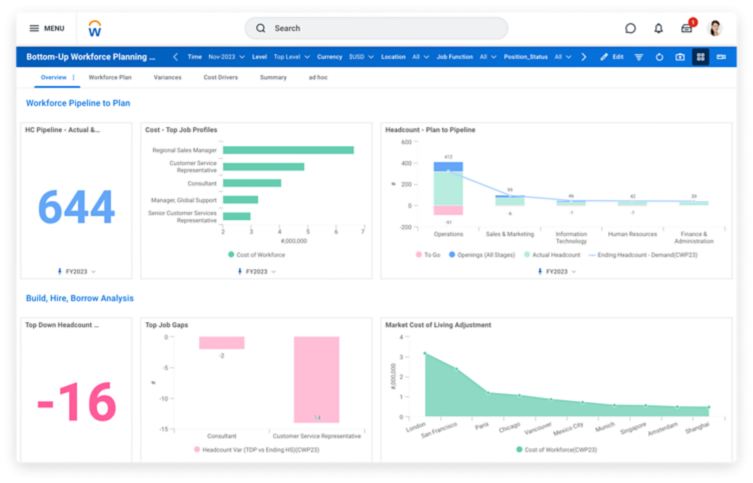Switch to the Workforce Plan tab
The height and width of the screenshot is (483, 753).
point(110,77)
